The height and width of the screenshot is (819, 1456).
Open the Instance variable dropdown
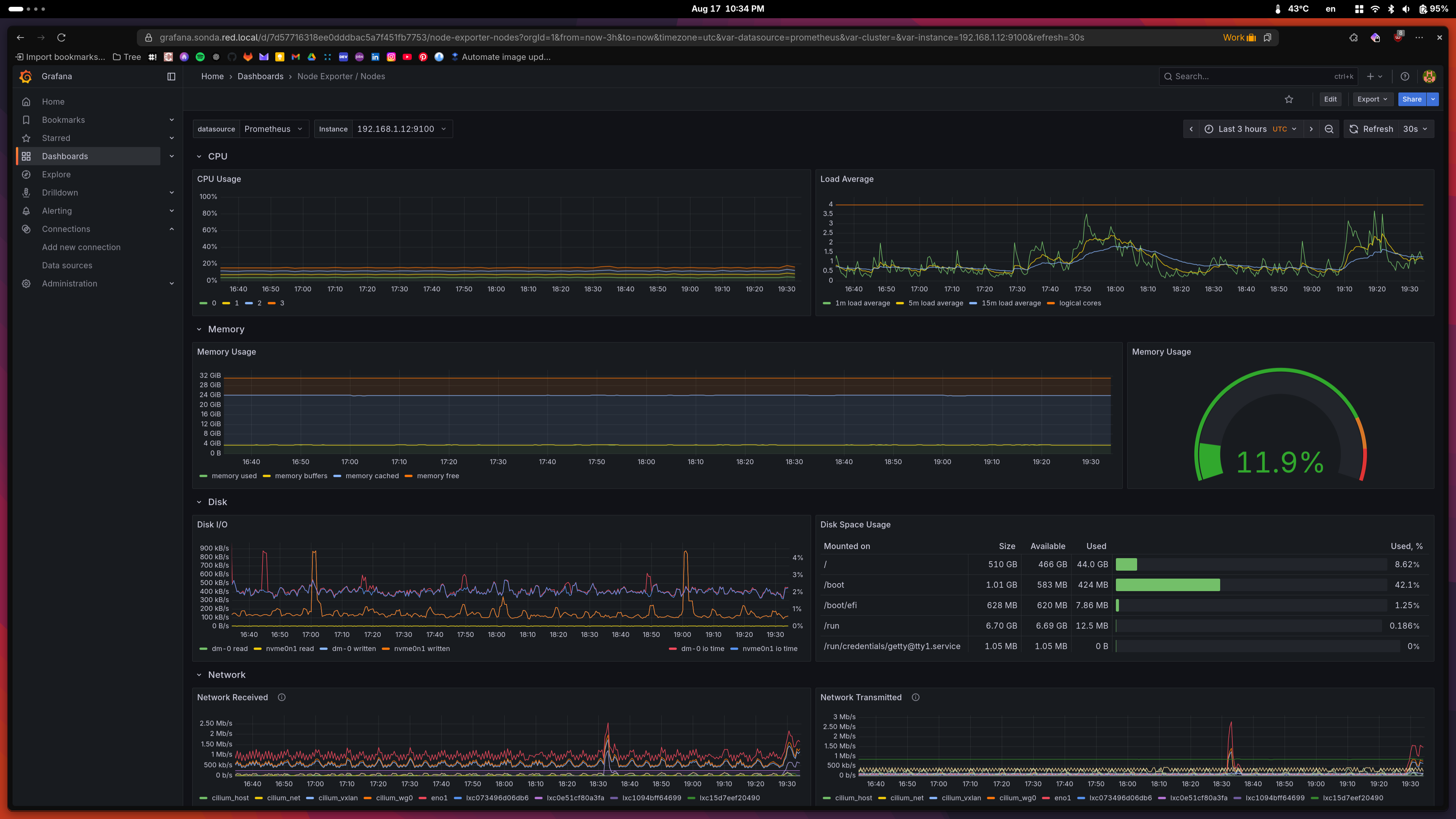[x=401, y=129]
